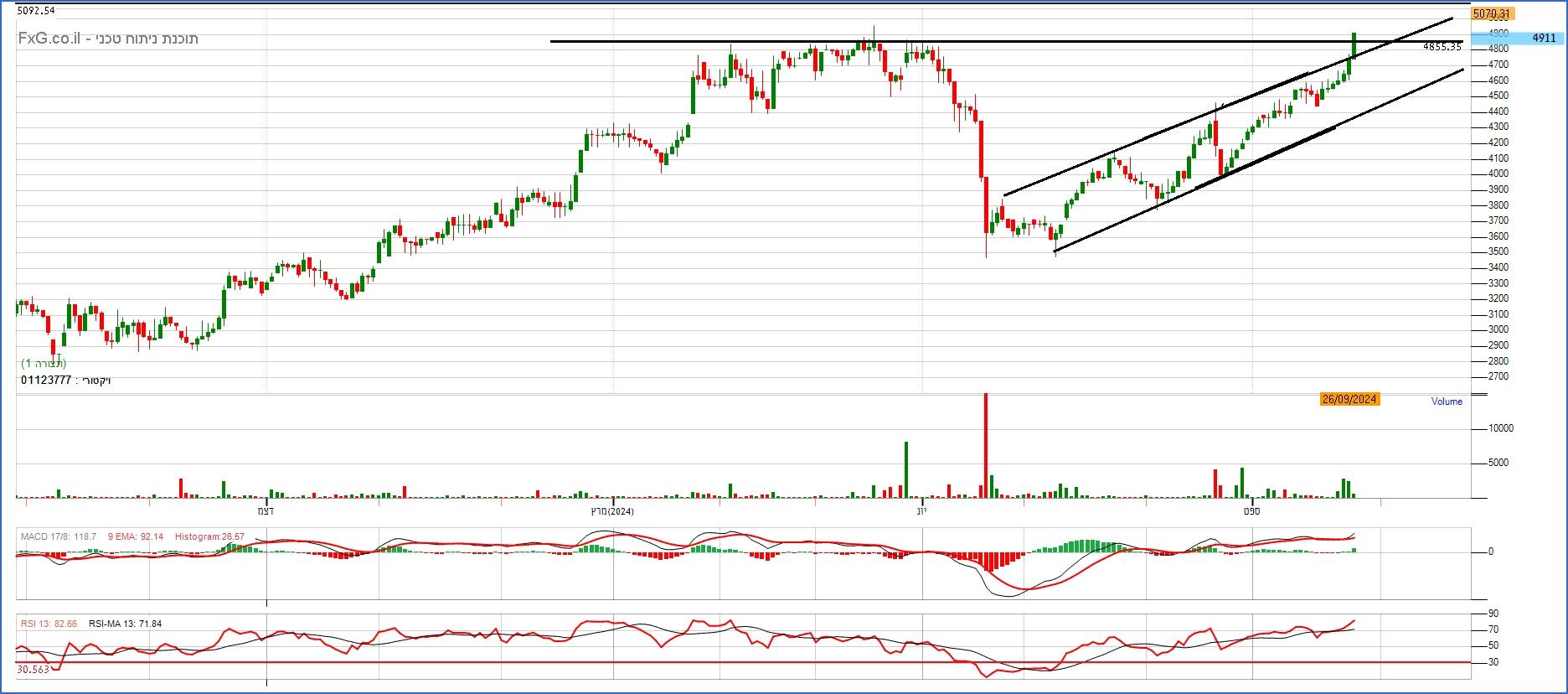This screenshot has height=694, width=1568.
Task: Click the ויקטורי 01123777 security name label
Action: tap(66, 381)
